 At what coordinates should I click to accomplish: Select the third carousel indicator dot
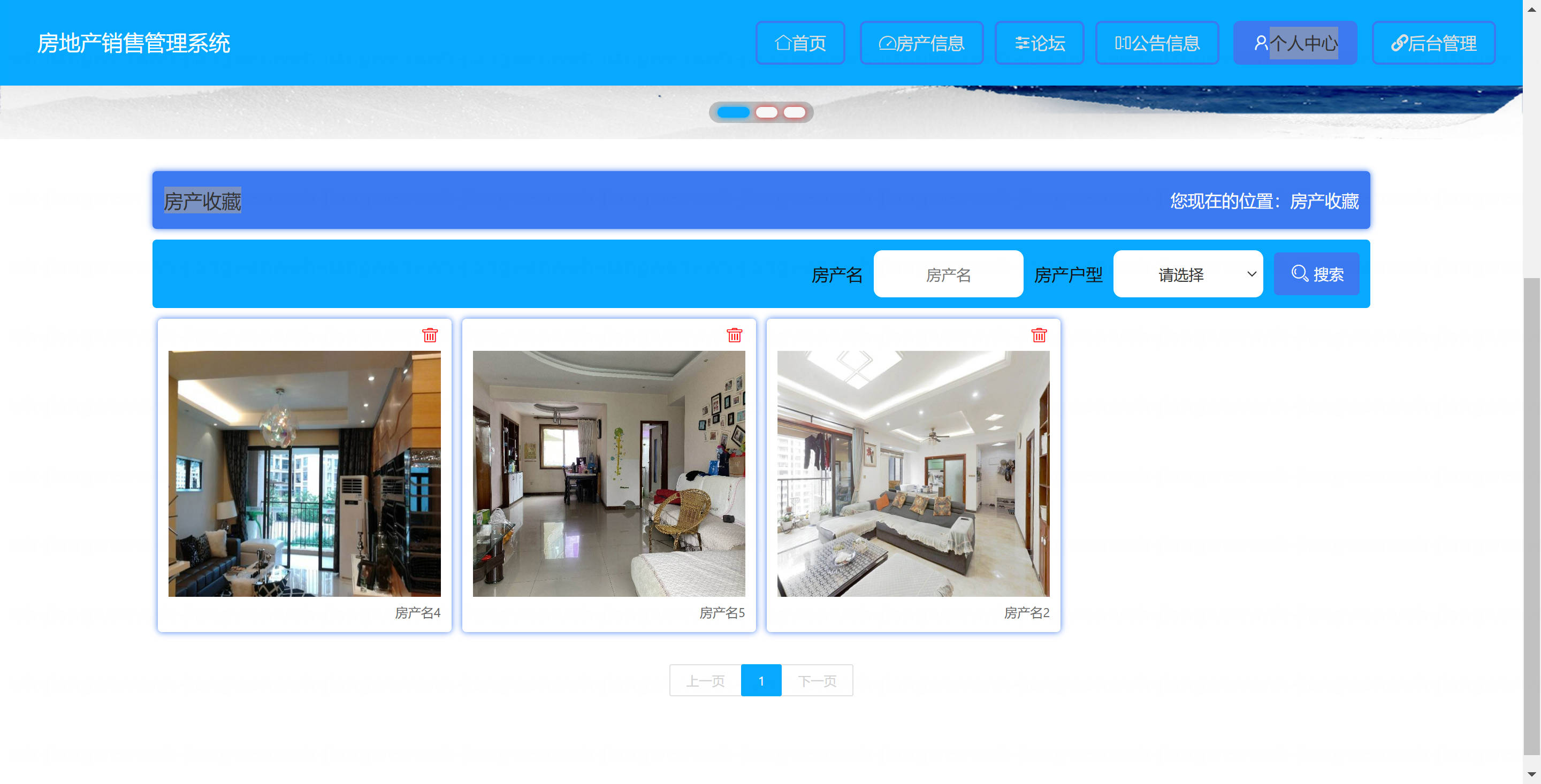794,112
